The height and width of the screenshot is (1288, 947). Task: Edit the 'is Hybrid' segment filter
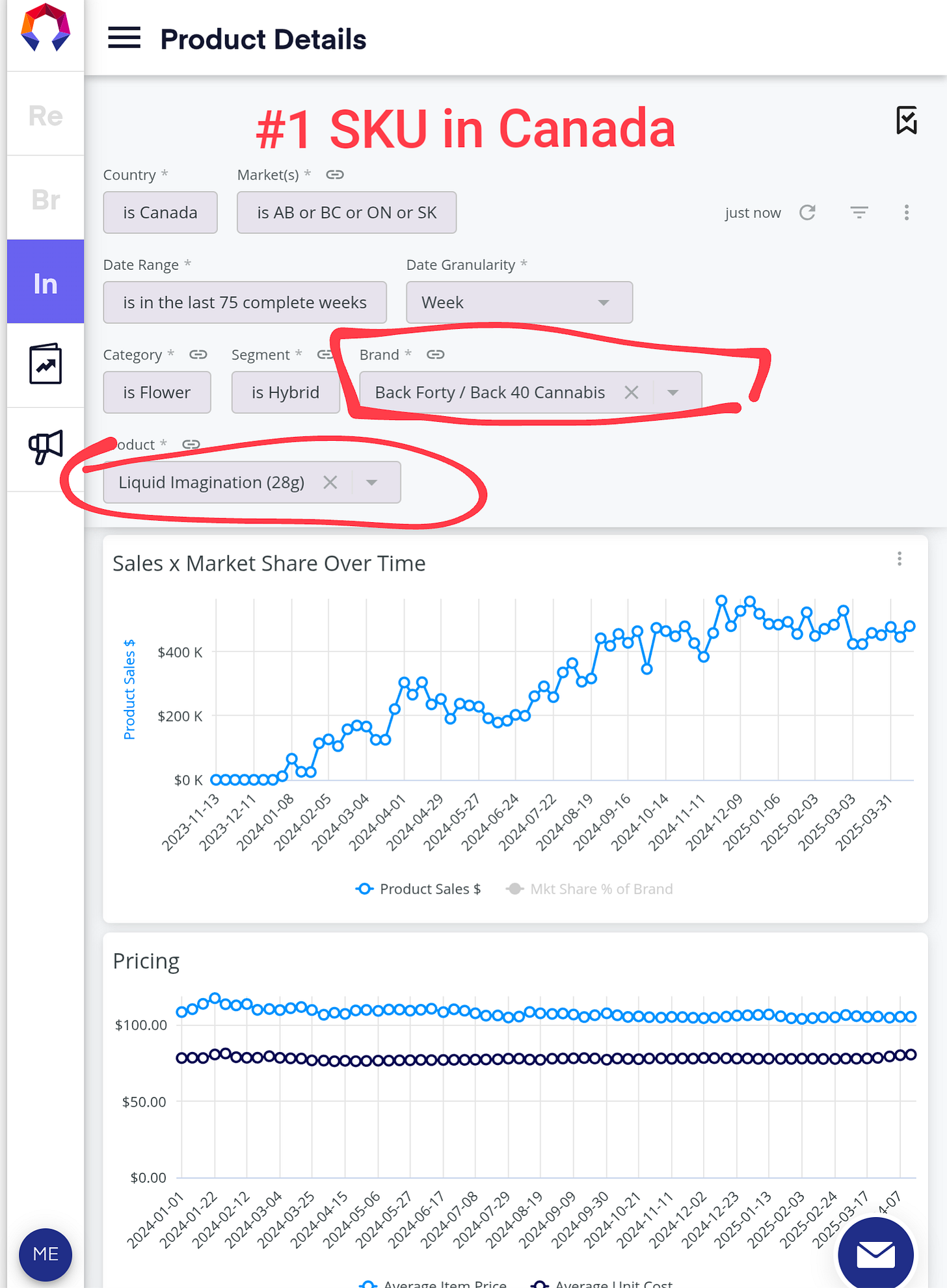286,392
